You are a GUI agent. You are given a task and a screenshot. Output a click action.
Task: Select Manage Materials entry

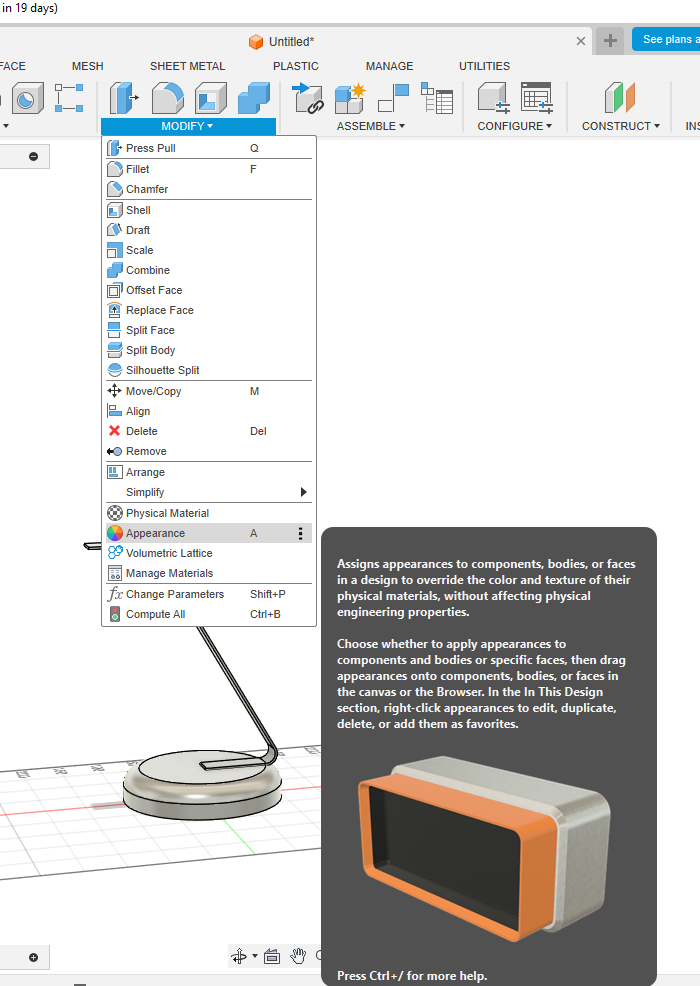[x=208, y=573]
